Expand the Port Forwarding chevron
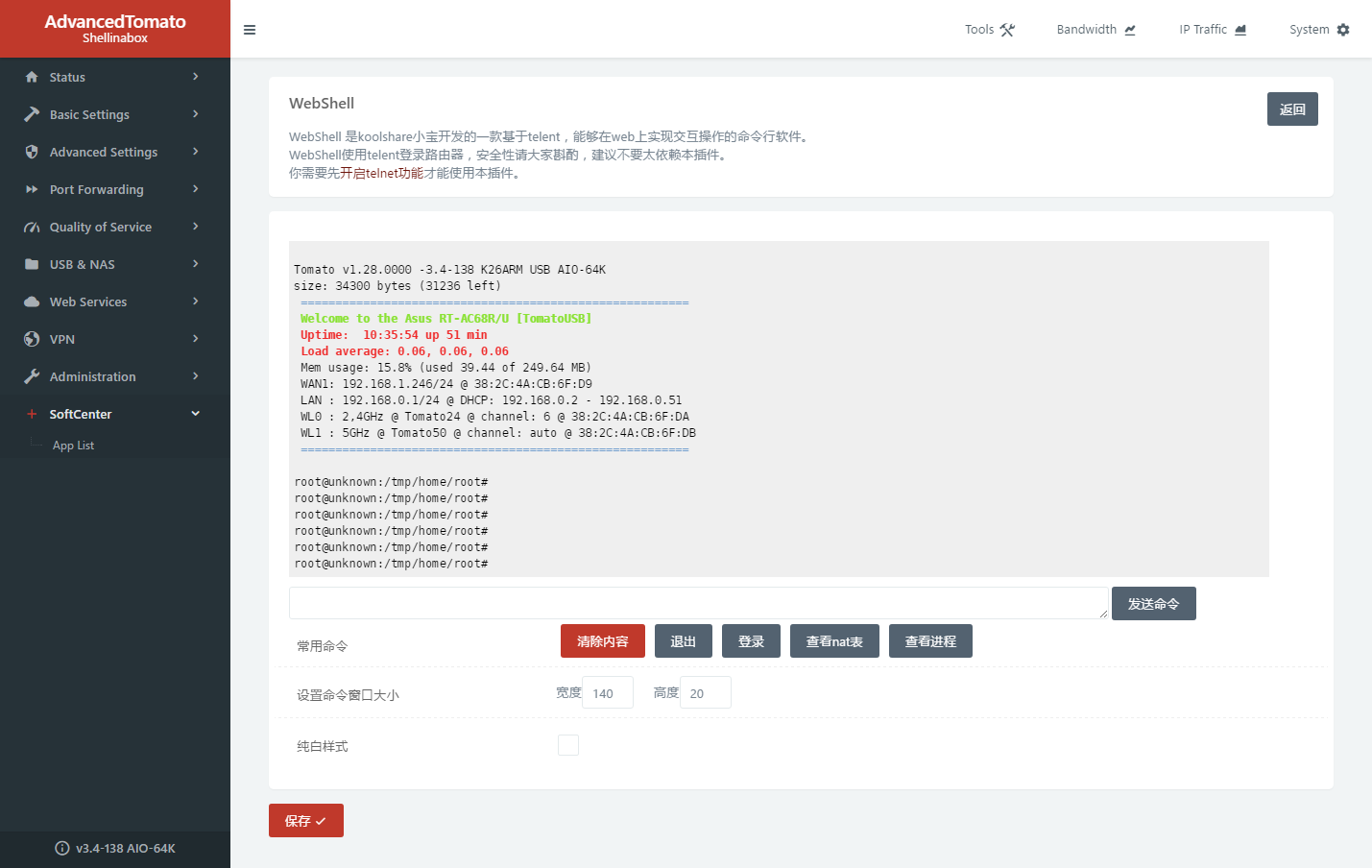Viewport: 1372px width, 868px height. point(195,189)
